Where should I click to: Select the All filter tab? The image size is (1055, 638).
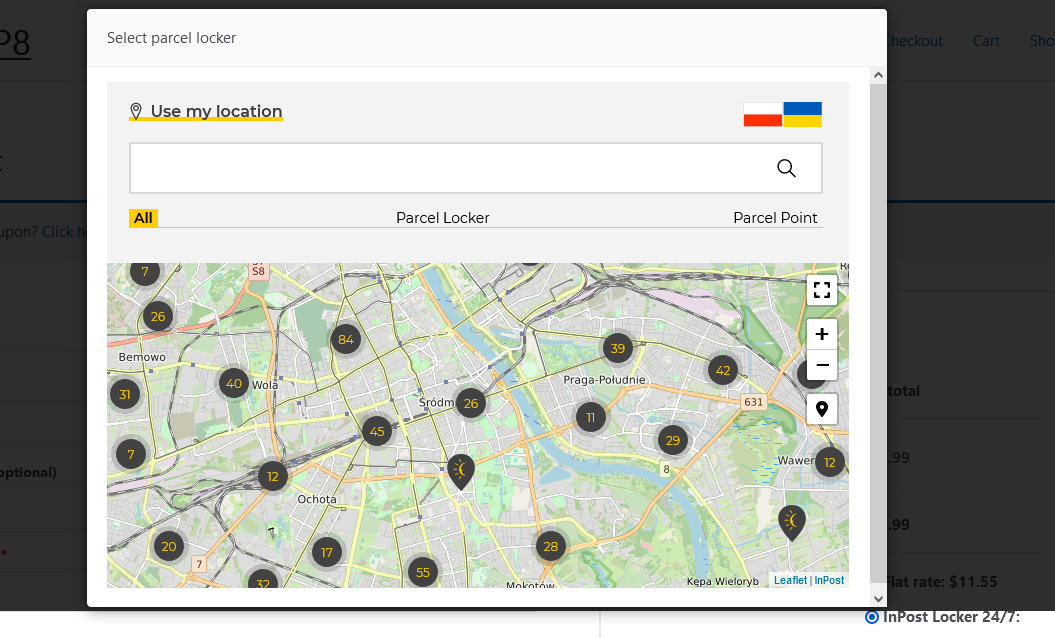point(143,218)
